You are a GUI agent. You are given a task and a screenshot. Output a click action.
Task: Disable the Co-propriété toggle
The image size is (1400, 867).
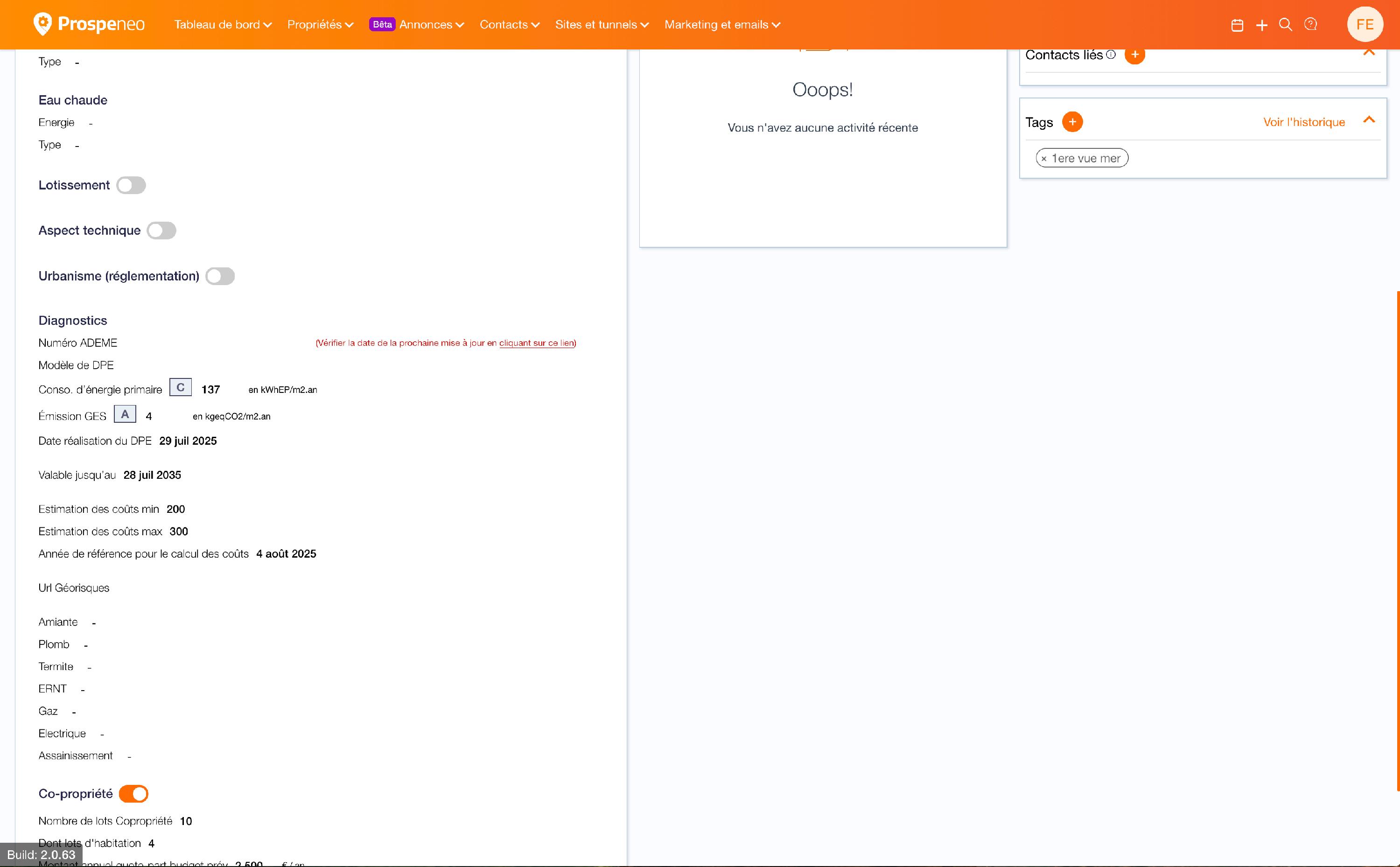(x=133, y=794)
